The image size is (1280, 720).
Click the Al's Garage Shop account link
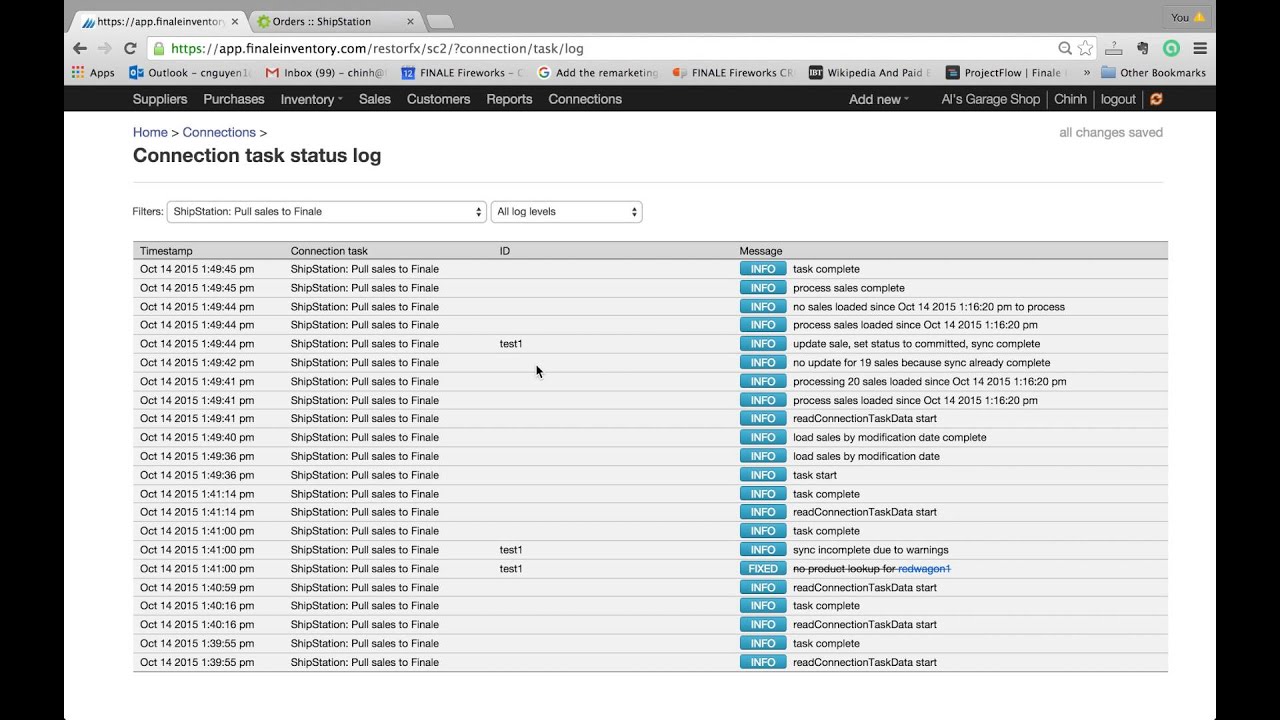point(990,99)
